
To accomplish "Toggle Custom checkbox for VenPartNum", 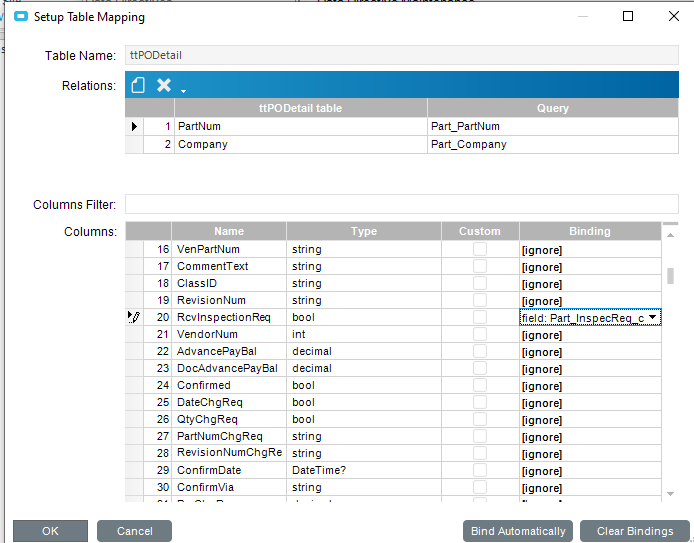I will (x=480, y=249).
